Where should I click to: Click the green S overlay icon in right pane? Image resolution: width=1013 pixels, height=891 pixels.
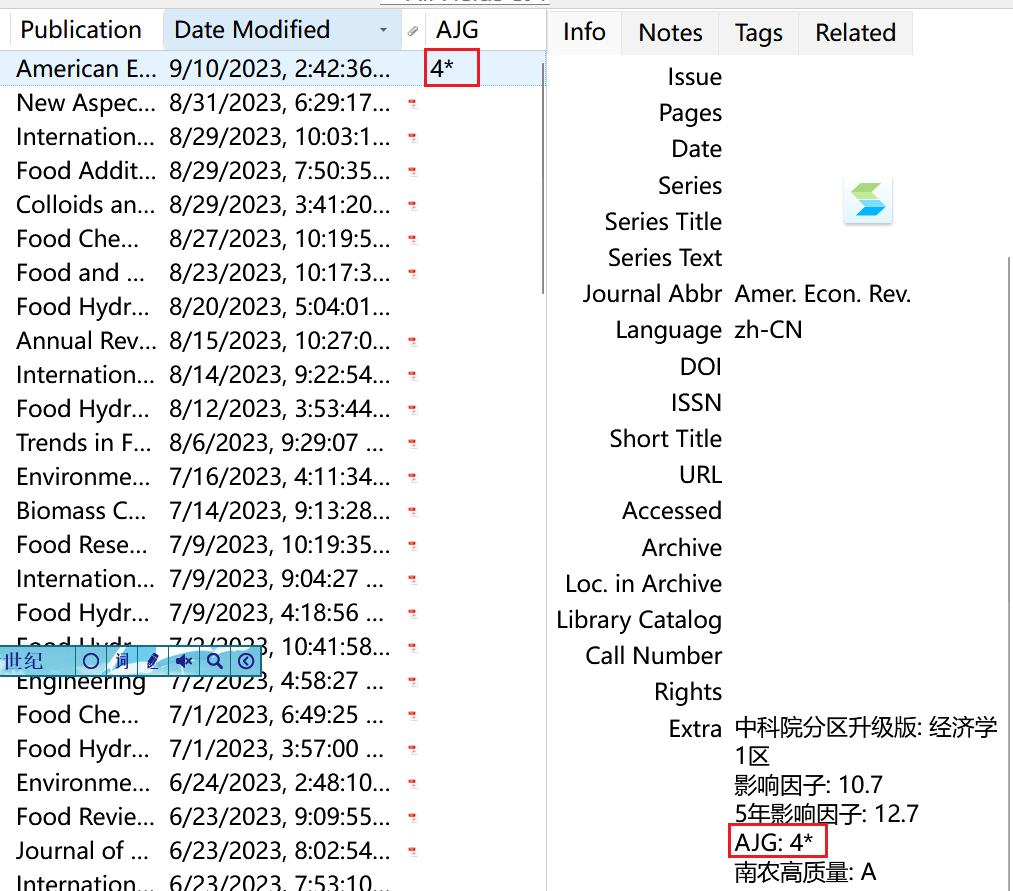866,200
